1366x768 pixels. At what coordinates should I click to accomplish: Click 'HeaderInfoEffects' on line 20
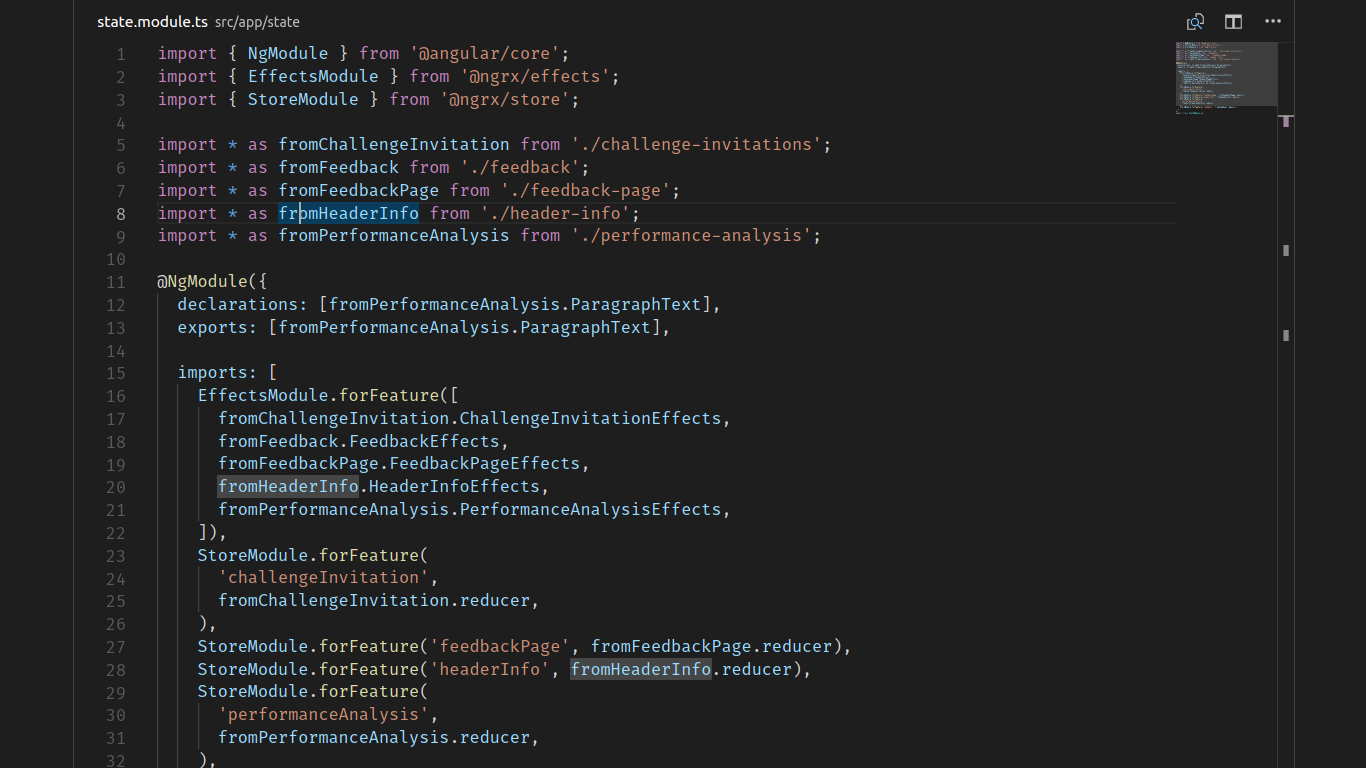[454, 486]
